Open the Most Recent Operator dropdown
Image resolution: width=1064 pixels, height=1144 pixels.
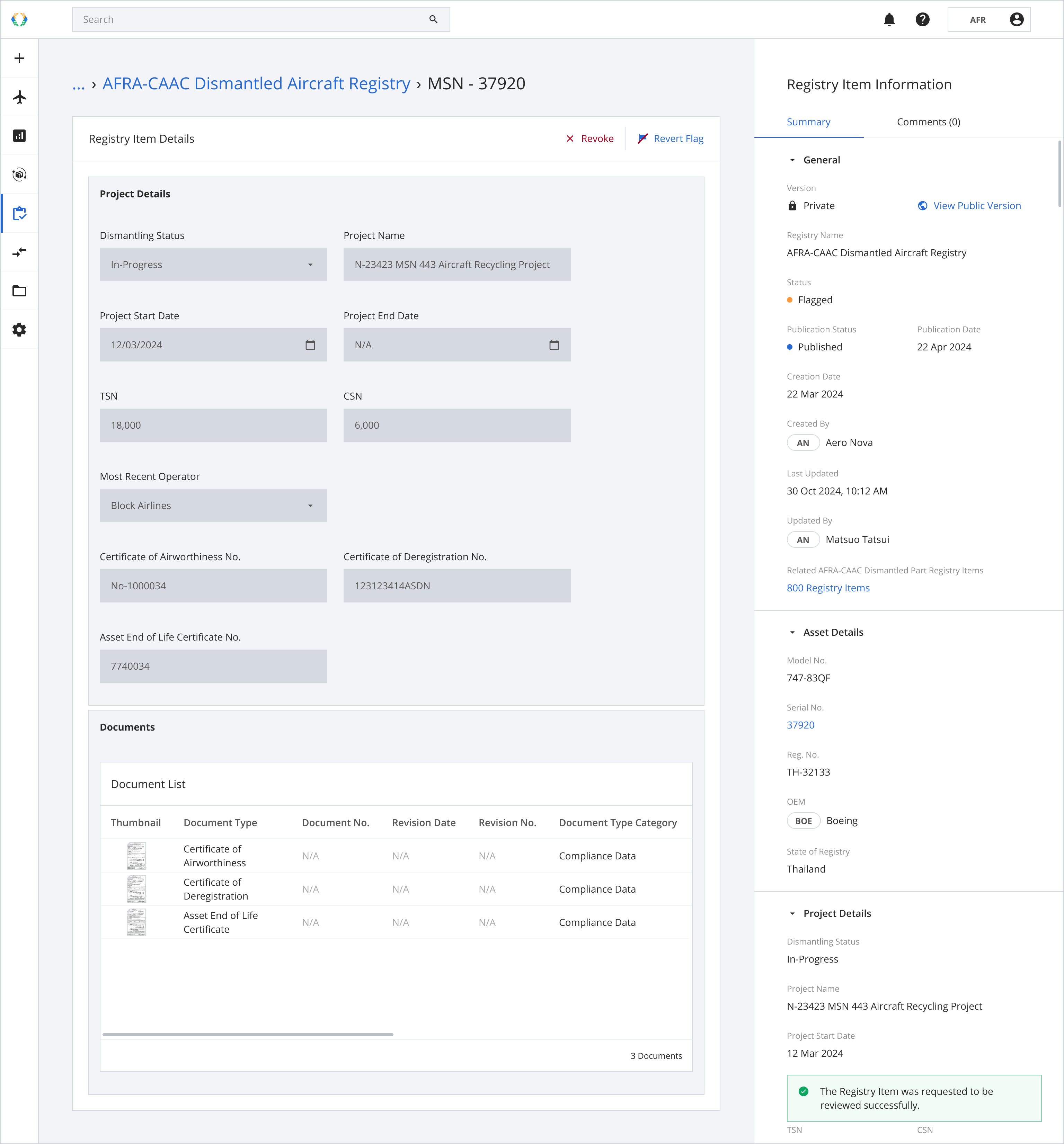pos(213,505)
